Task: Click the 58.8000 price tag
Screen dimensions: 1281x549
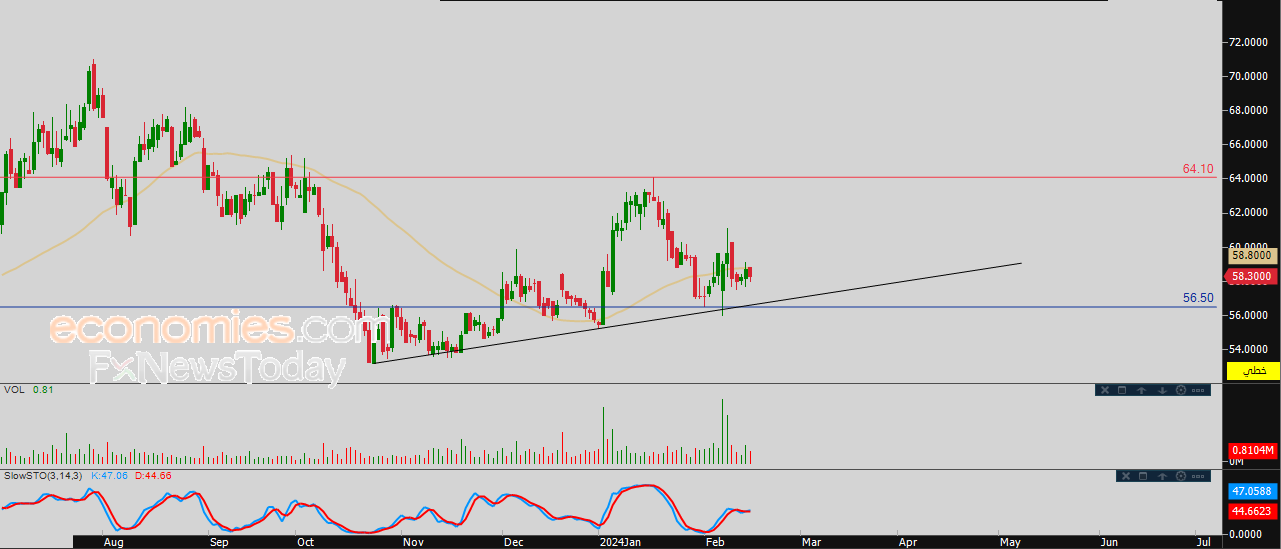Action: coord(1253,256)
